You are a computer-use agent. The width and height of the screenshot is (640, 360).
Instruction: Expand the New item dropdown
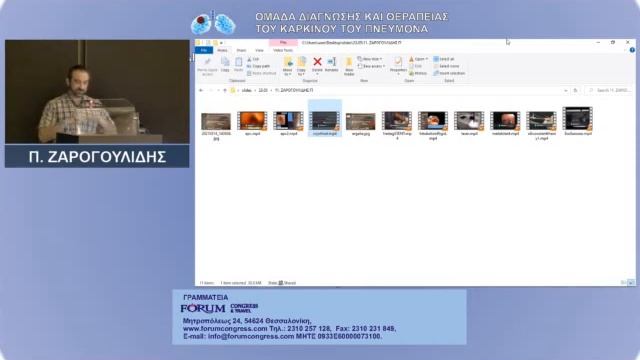pos(370,59)
